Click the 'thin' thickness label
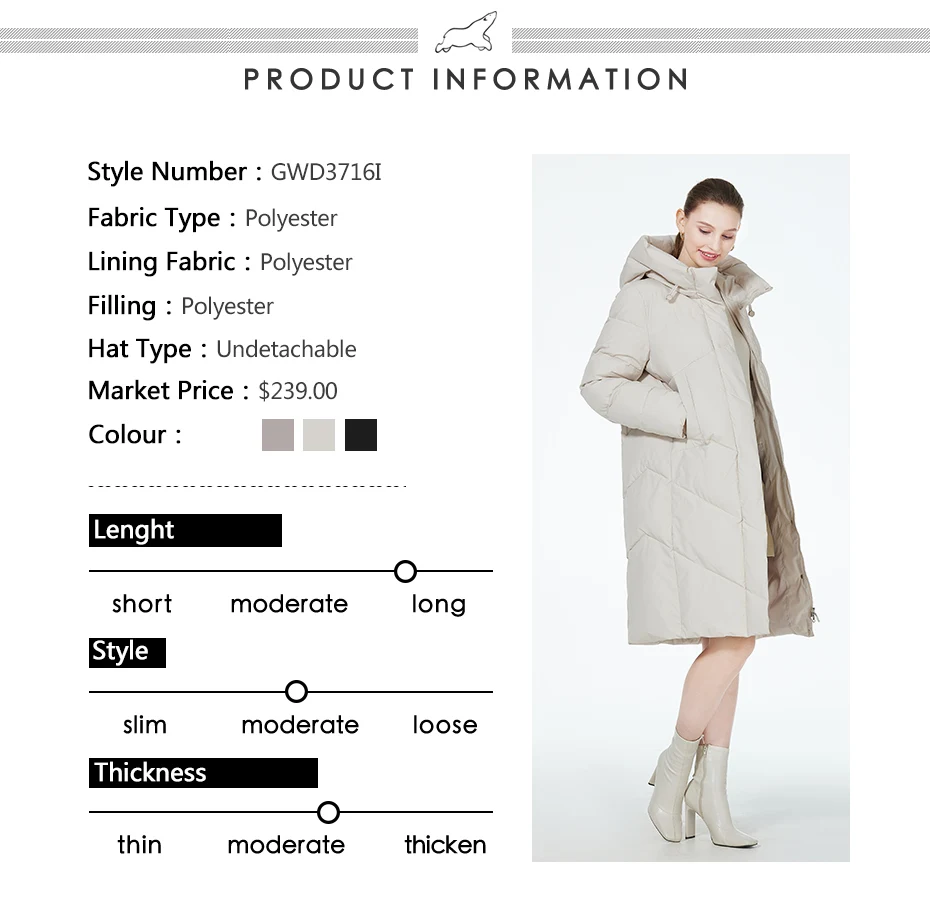This screenshot has height=900, width=930. tap(139, 845)
